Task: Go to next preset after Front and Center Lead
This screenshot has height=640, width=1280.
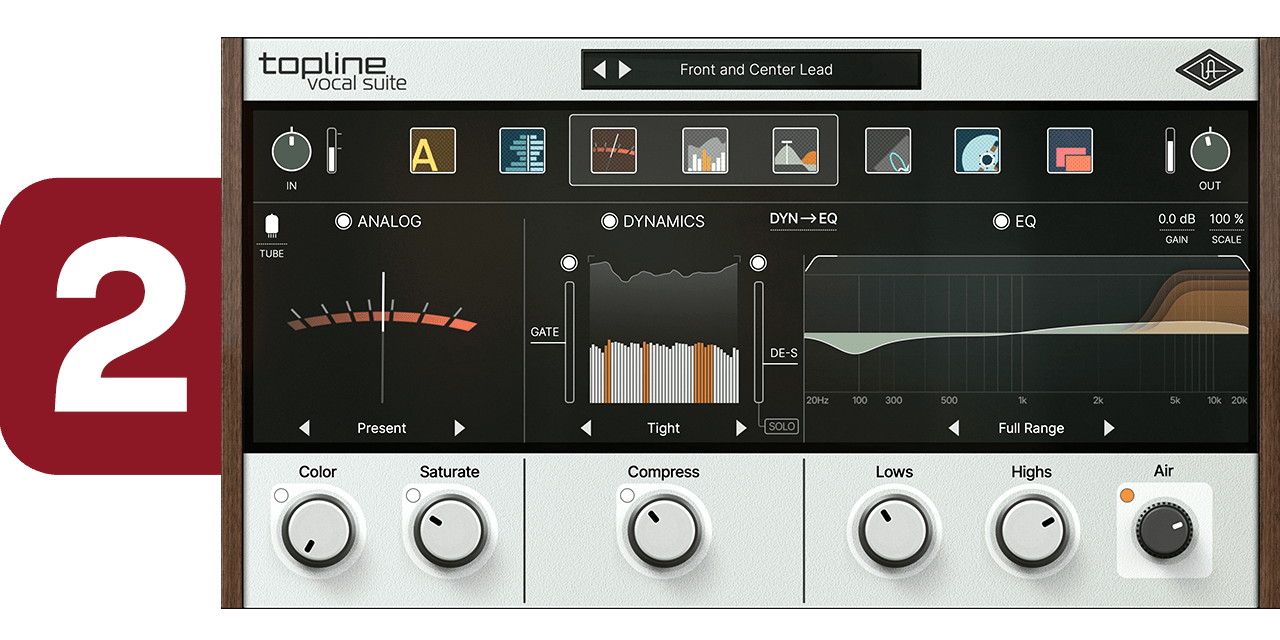Action: 625,70
